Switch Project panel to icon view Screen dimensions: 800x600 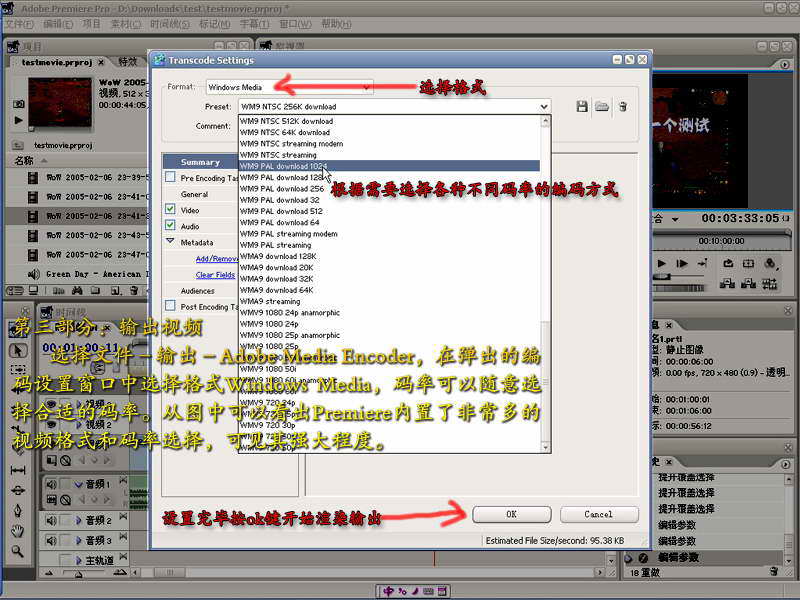click(34, 290)
